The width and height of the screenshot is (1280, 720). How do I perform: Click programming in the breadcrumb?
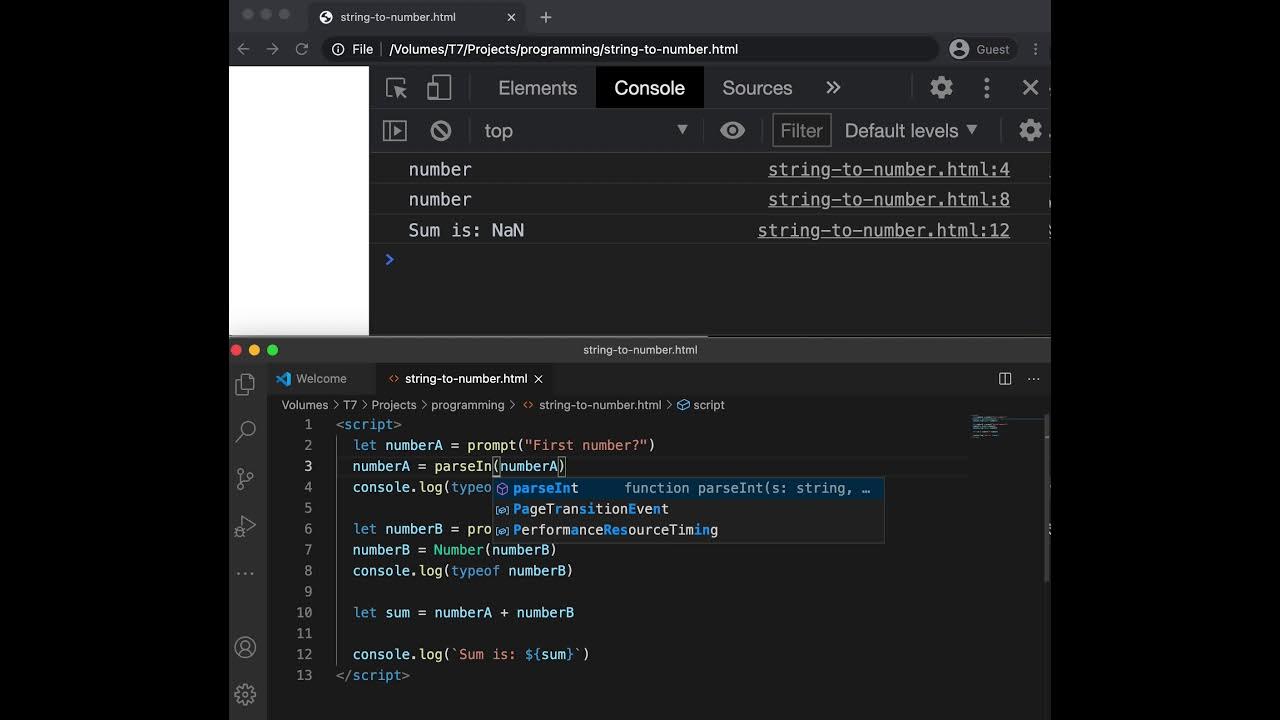468,405
